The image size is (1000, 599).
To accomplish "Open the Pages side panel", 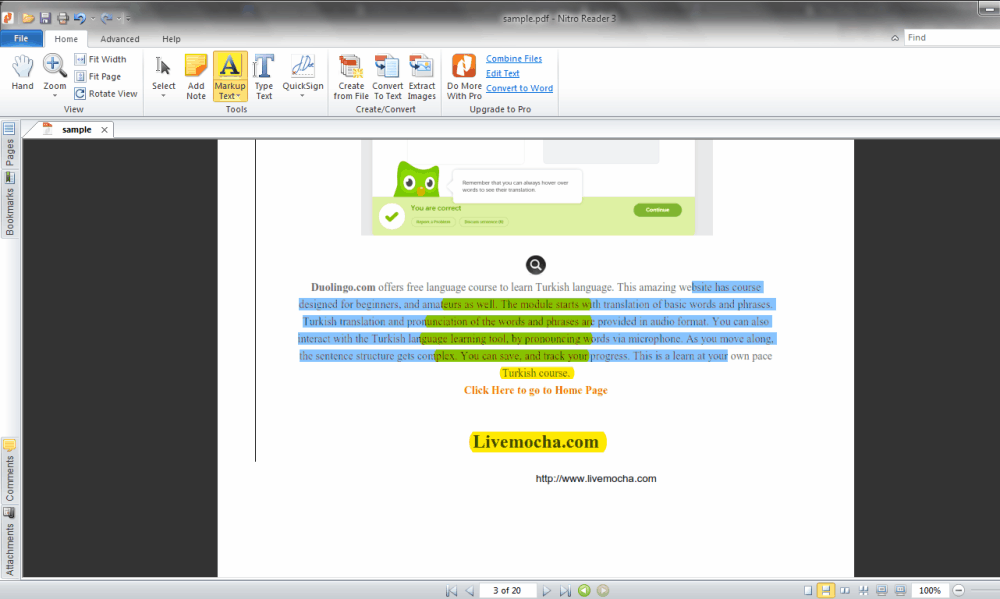I will (10, 145).
